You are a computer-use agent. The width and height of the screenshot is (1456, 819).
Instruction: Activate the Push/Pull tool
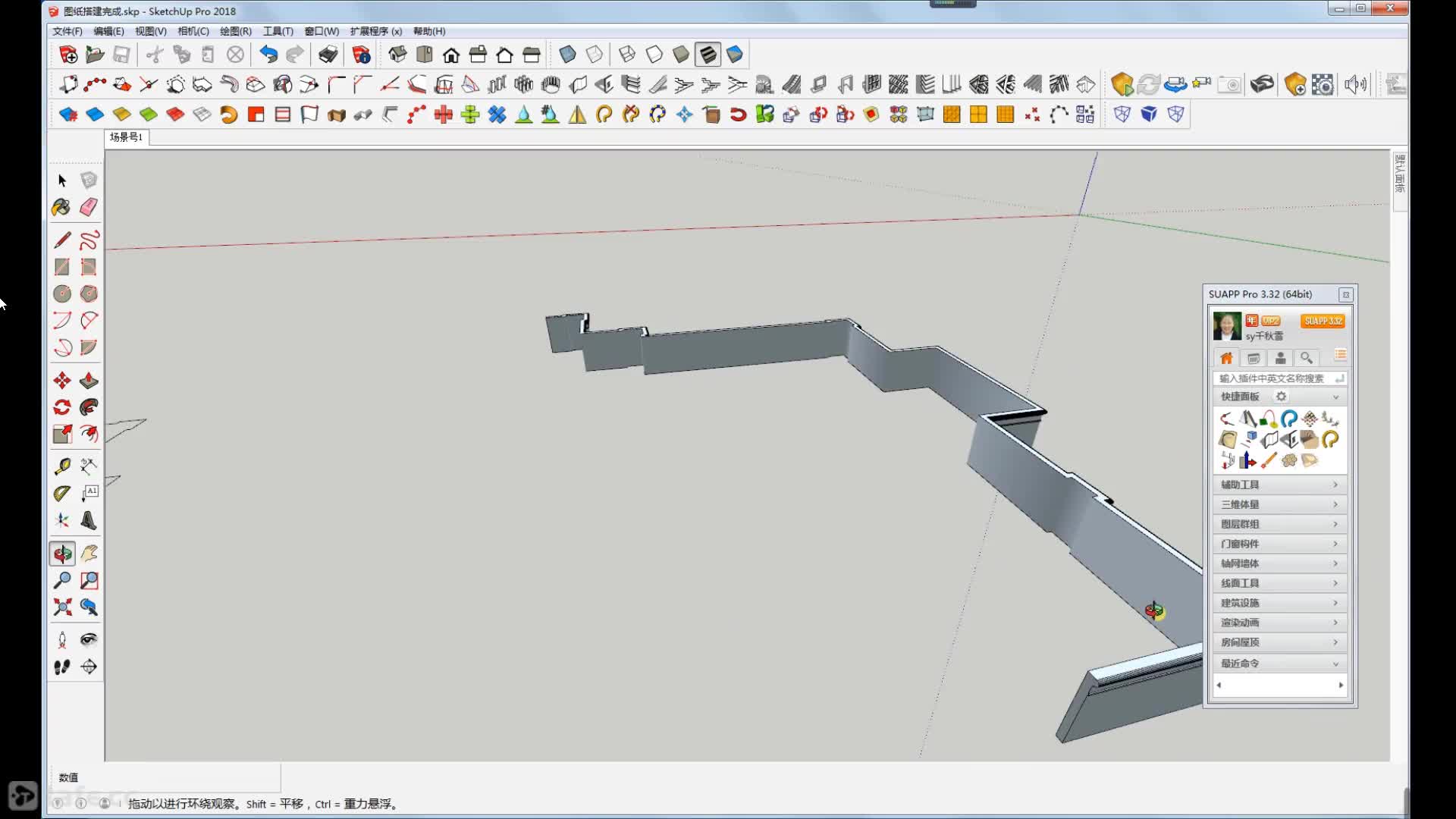point(89,381)
